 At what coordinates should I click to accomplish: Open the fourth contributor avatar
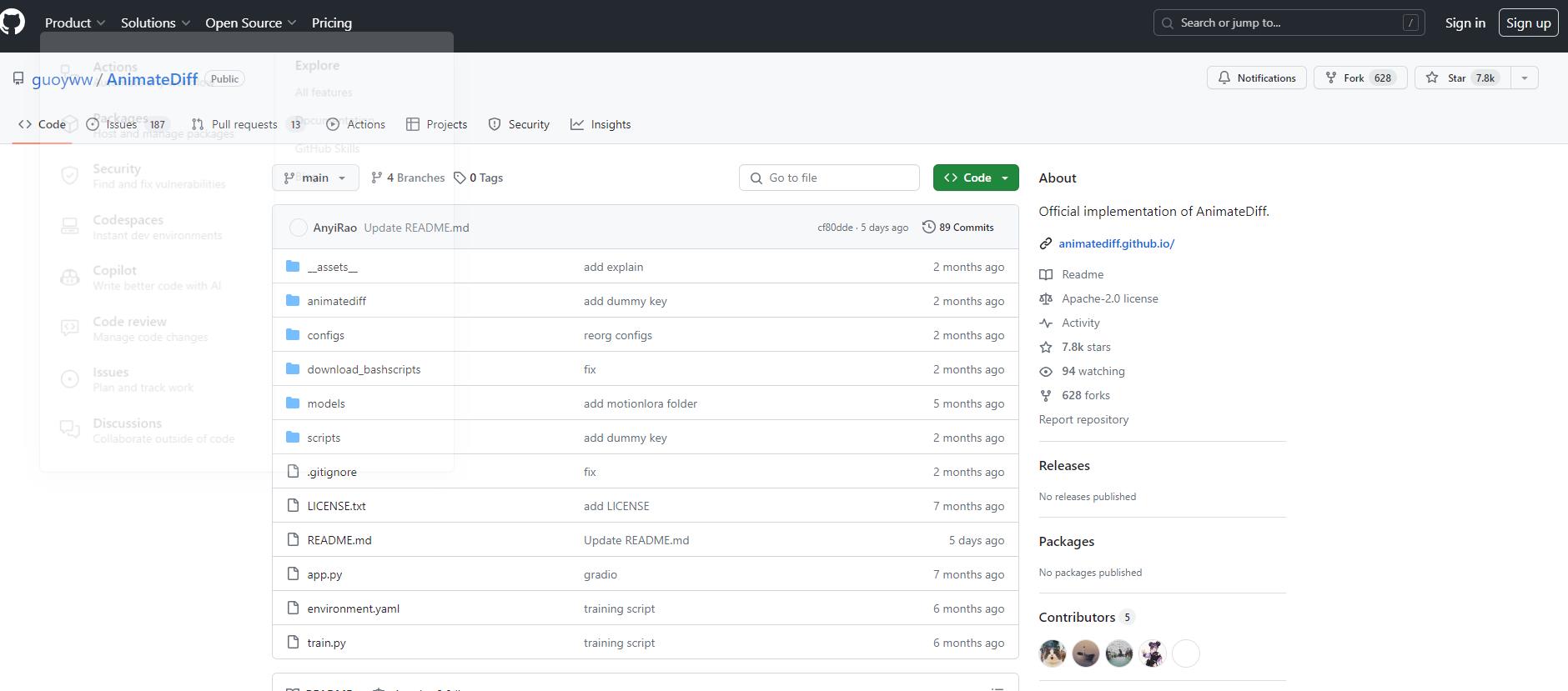tap(1153, 653)
